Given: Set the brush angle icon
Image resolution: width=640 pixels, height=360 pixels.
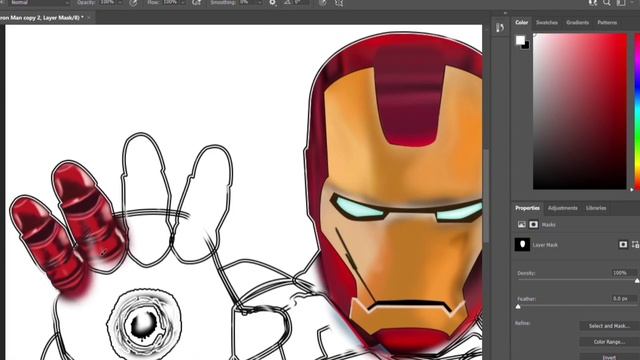Looking at the screenshot, I should [x=287, y=3].
